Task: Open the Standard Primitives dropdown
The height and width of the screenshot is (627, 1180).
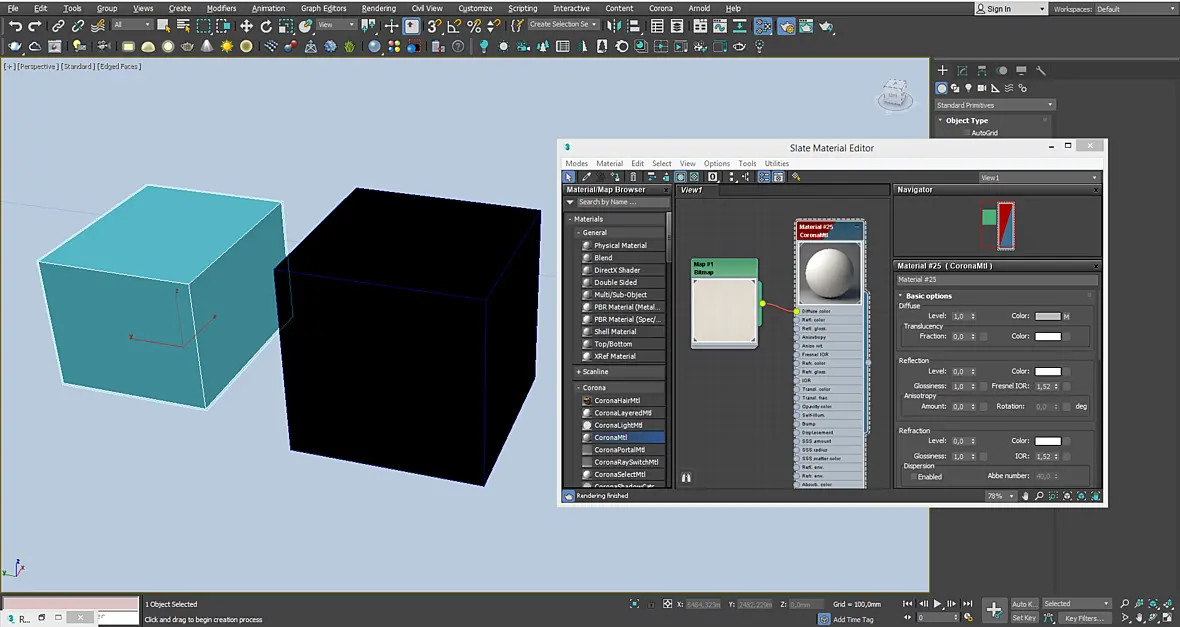Action: pyautogui.click(x=994, y=105)
